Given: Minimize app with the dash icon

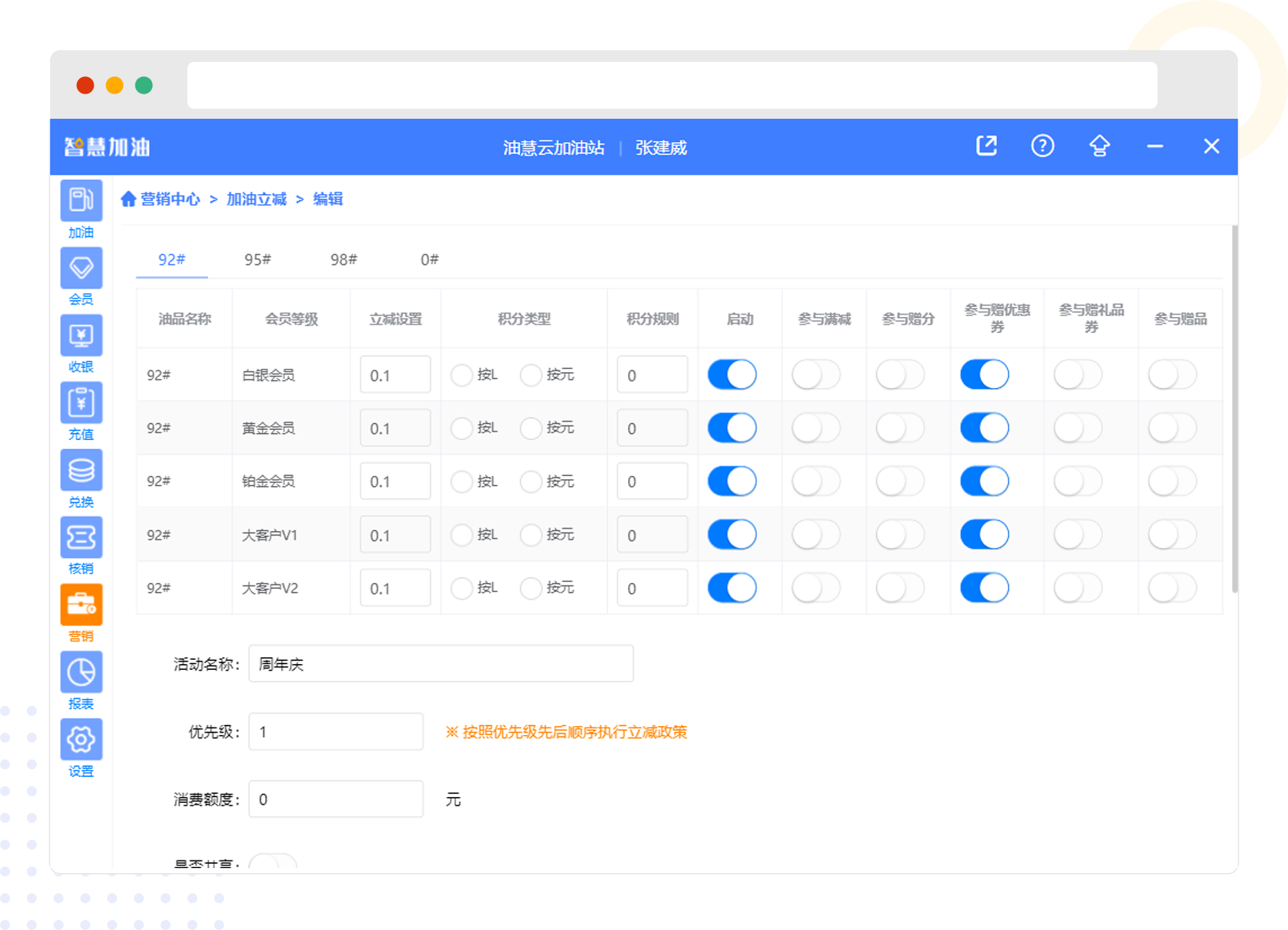Looking at the screenshot, I should [1155, 146].
